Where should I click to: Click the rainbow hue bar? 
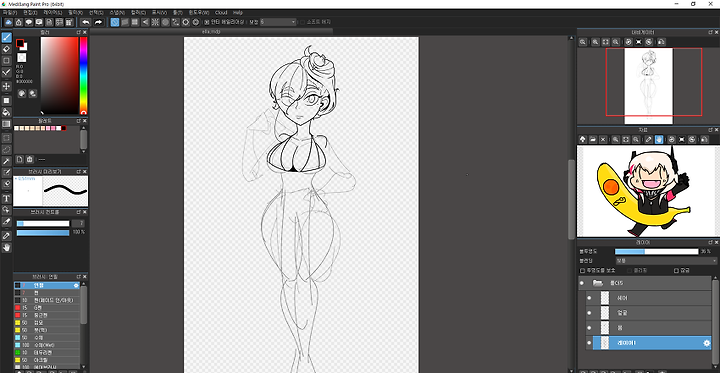[x=84, y=75]
